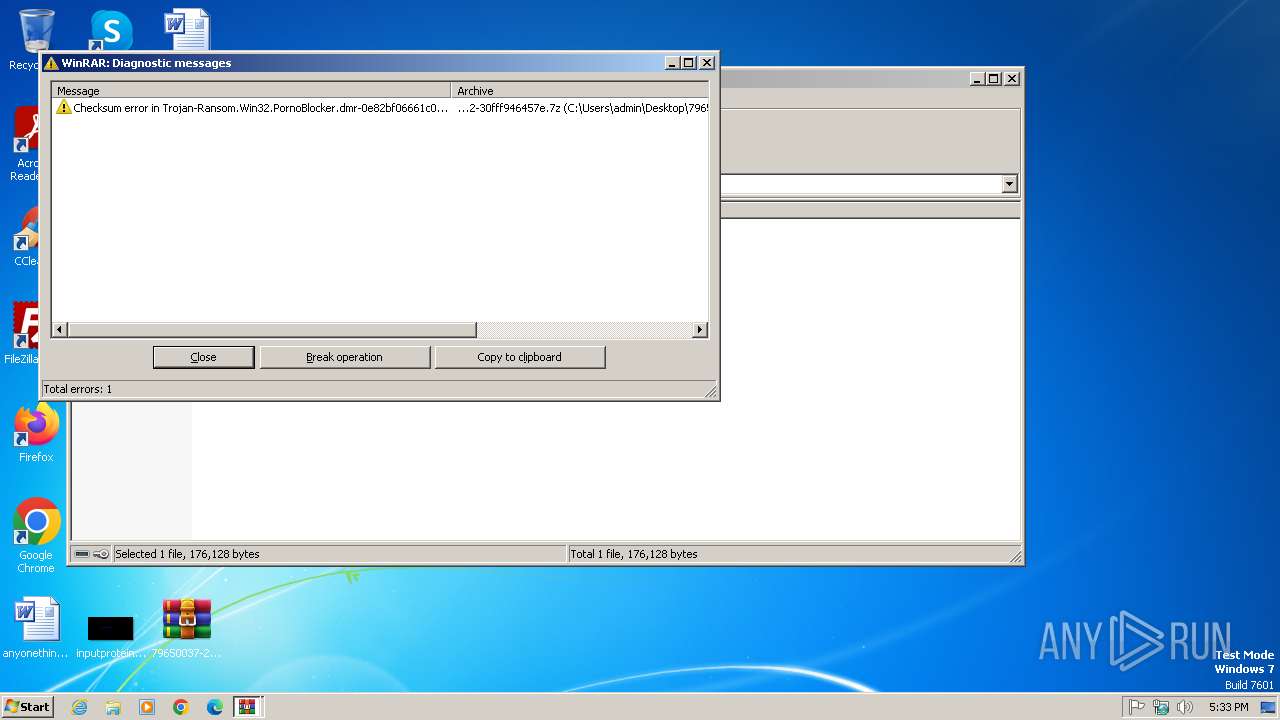This screenshot has height=720, width=1280.
Task: Minimize the WinRAR Diagnostic messages window
Action: pyautogui.click(x=672, y=63)
